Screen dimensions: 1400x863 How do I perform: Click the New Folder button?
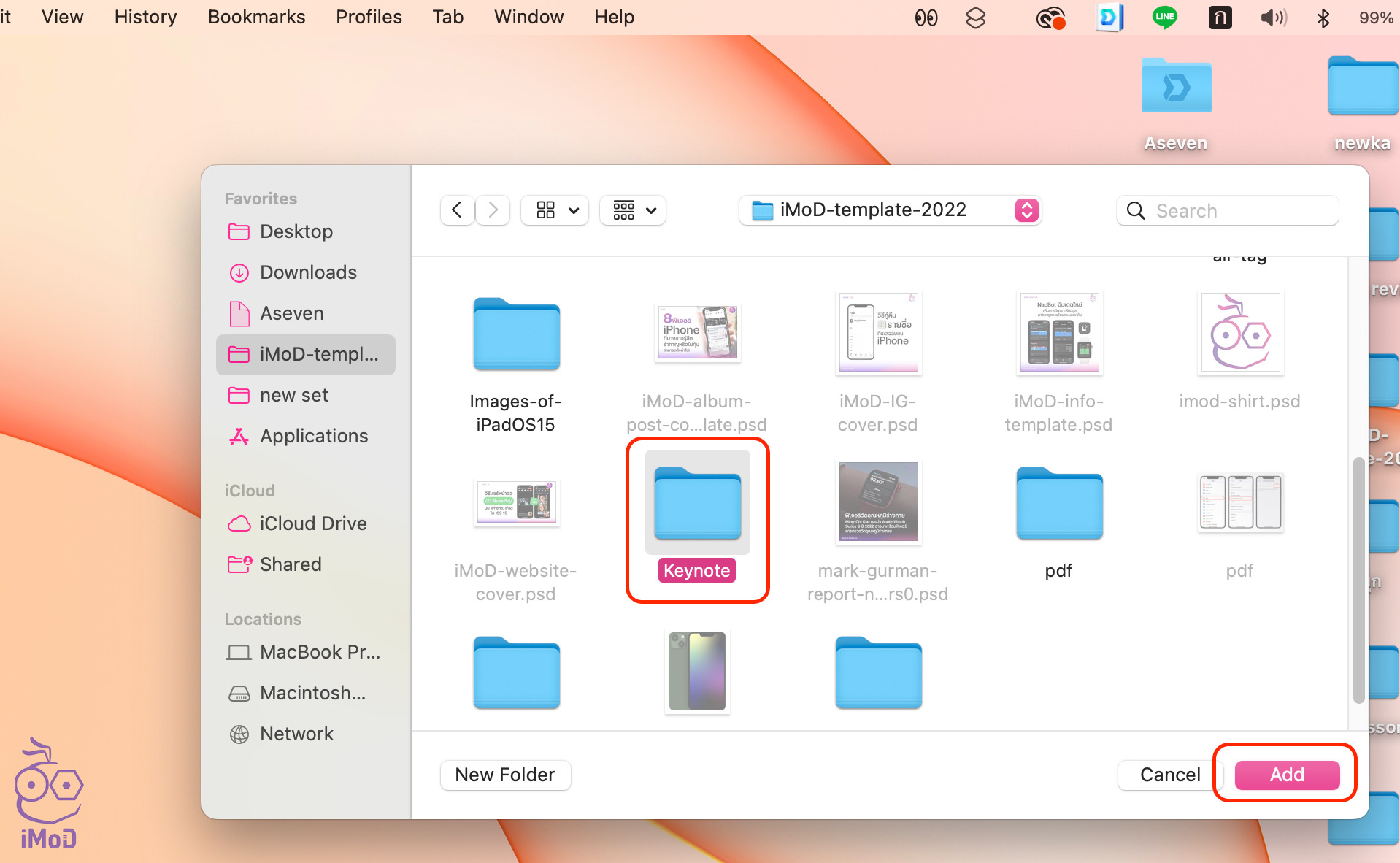tap(505, 775)
